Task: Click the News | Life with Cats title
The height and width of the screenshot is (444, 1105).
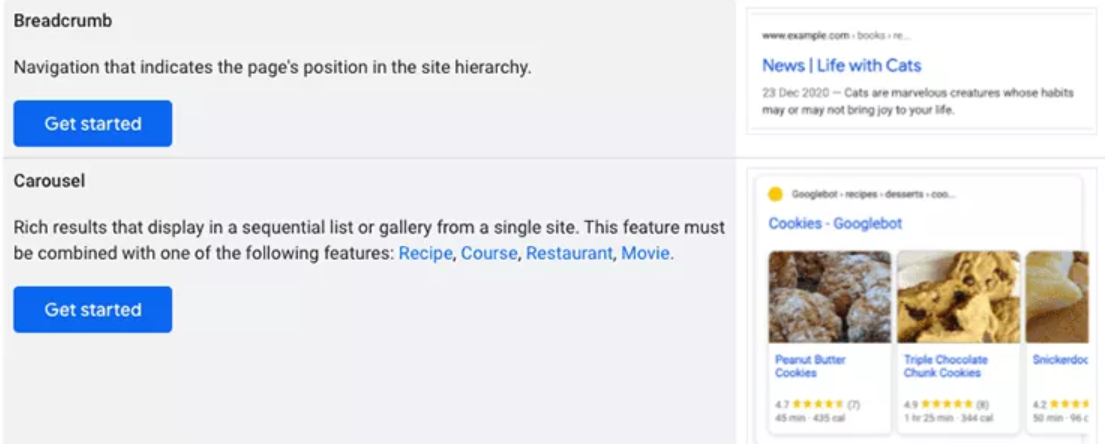Action: tap(841, 66)
